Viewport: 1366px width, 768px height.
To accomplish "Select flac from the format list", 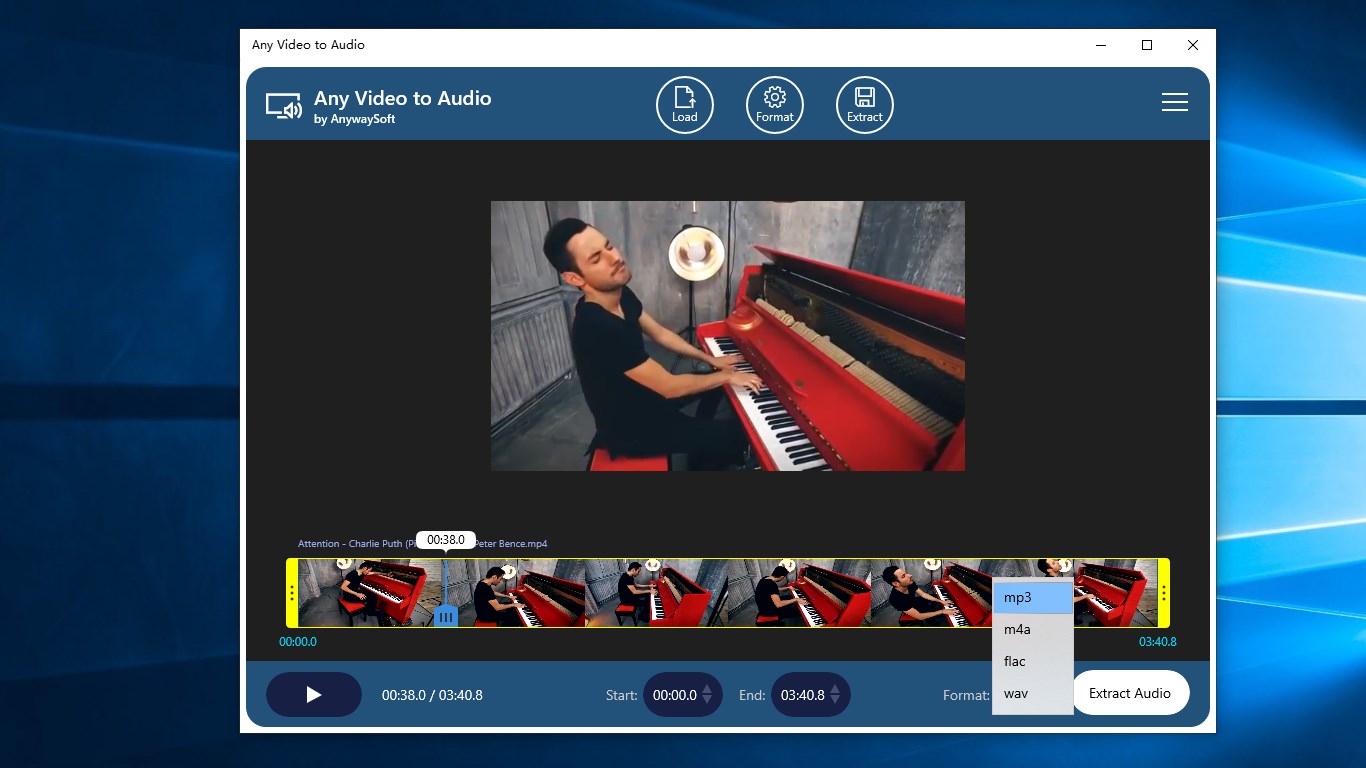I will (1015, 661).
